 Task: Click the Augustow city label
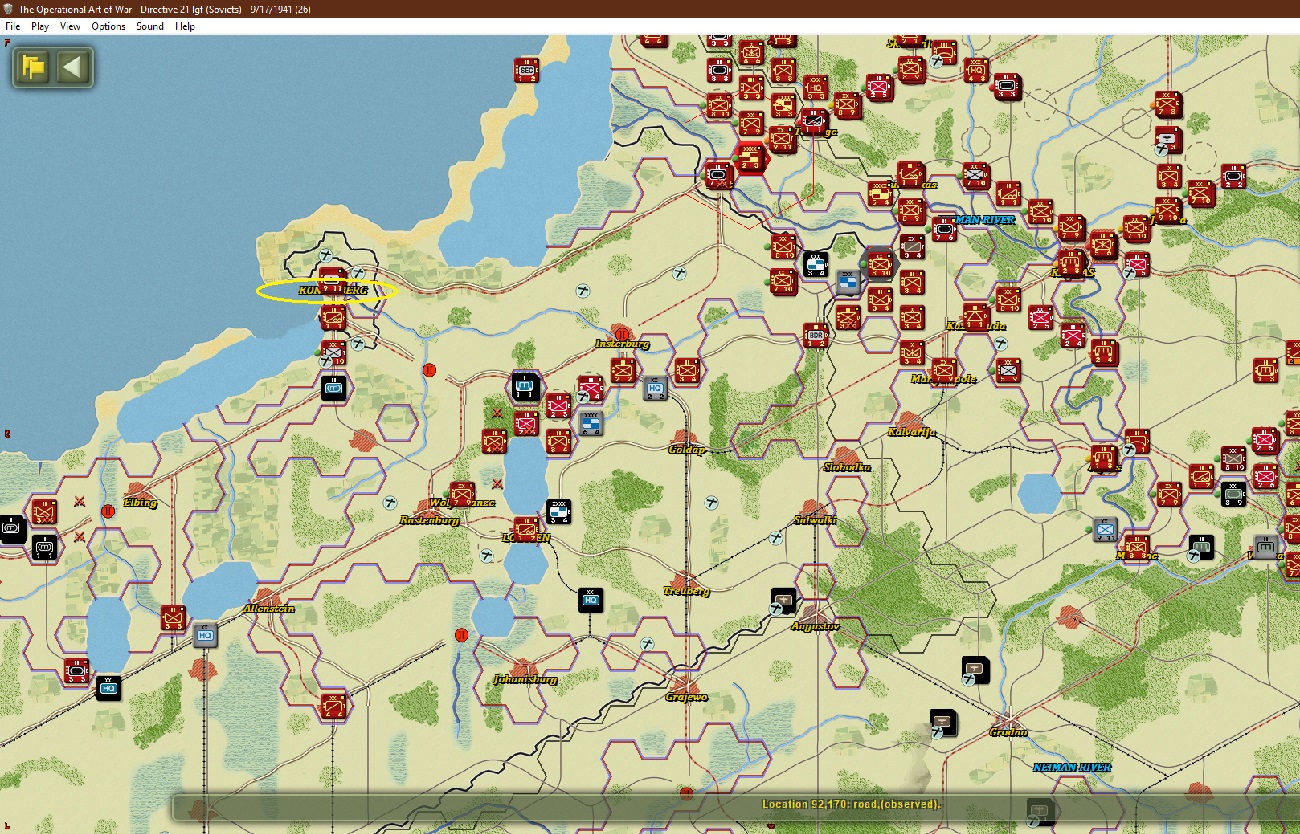click(813, 626)
